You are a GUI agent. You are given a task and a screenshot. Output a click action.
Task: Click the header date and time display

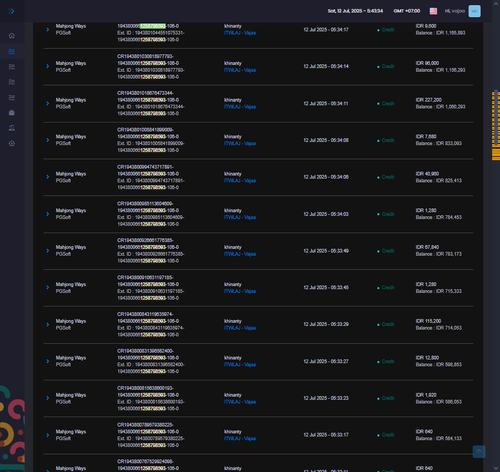[x=355, y=11]
